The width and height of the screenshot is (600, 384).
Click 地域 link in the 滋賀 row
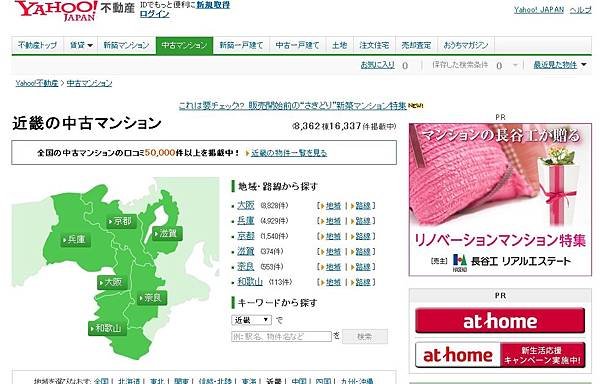click(333, 252)
